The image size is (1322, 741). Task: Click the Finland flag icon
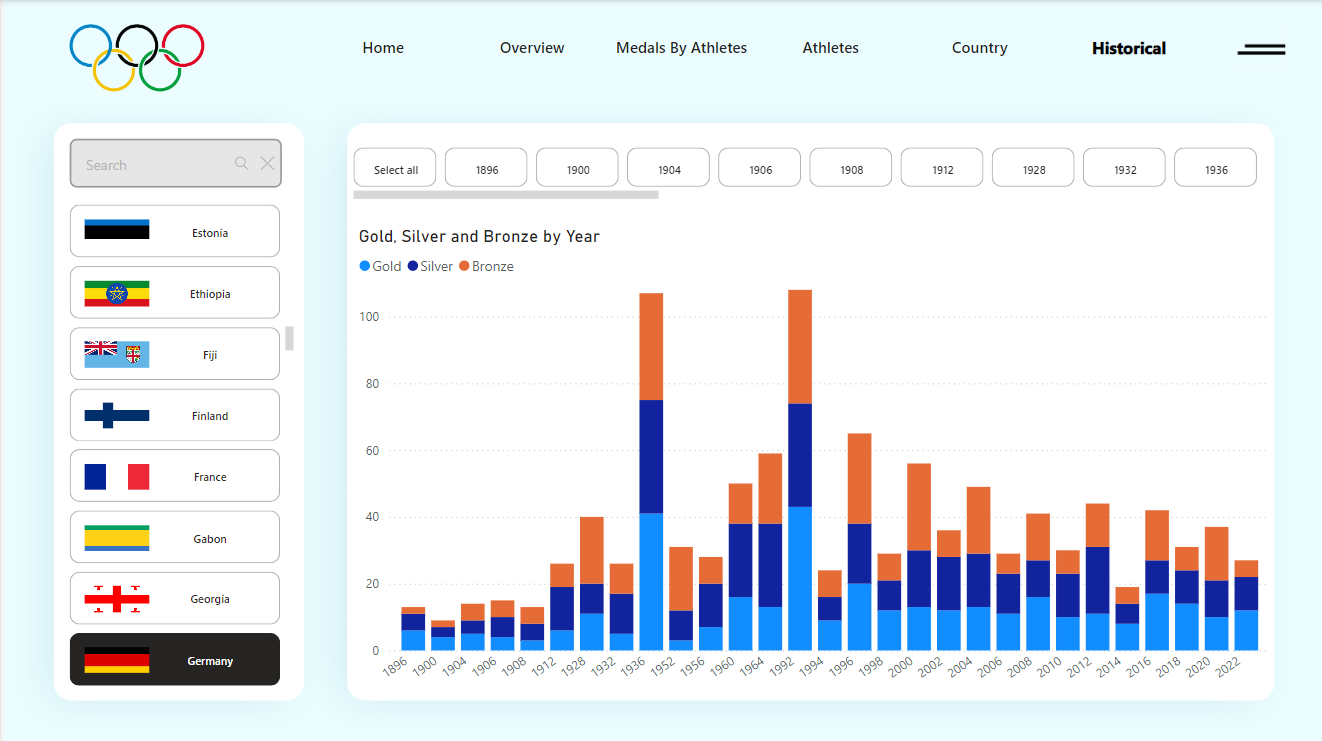[117, 415]
